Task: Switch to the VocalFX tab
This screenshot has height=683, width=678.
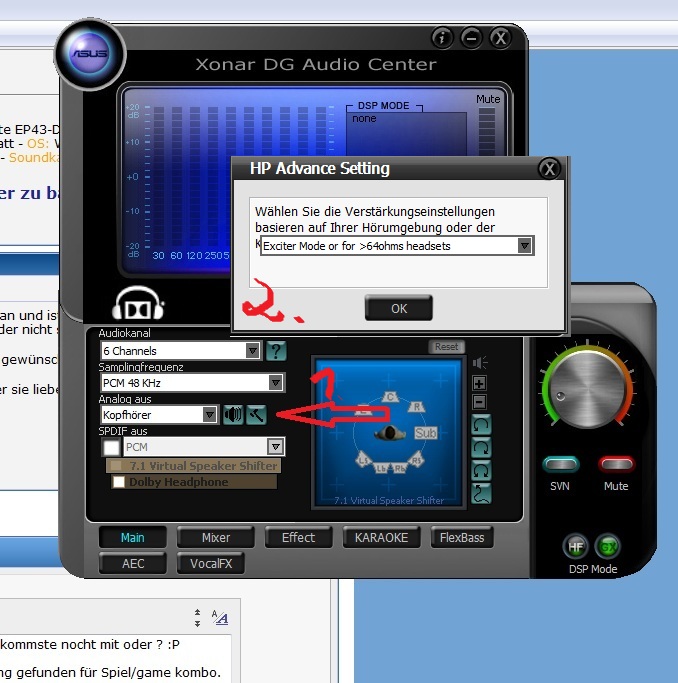Action: pos(211,564)
